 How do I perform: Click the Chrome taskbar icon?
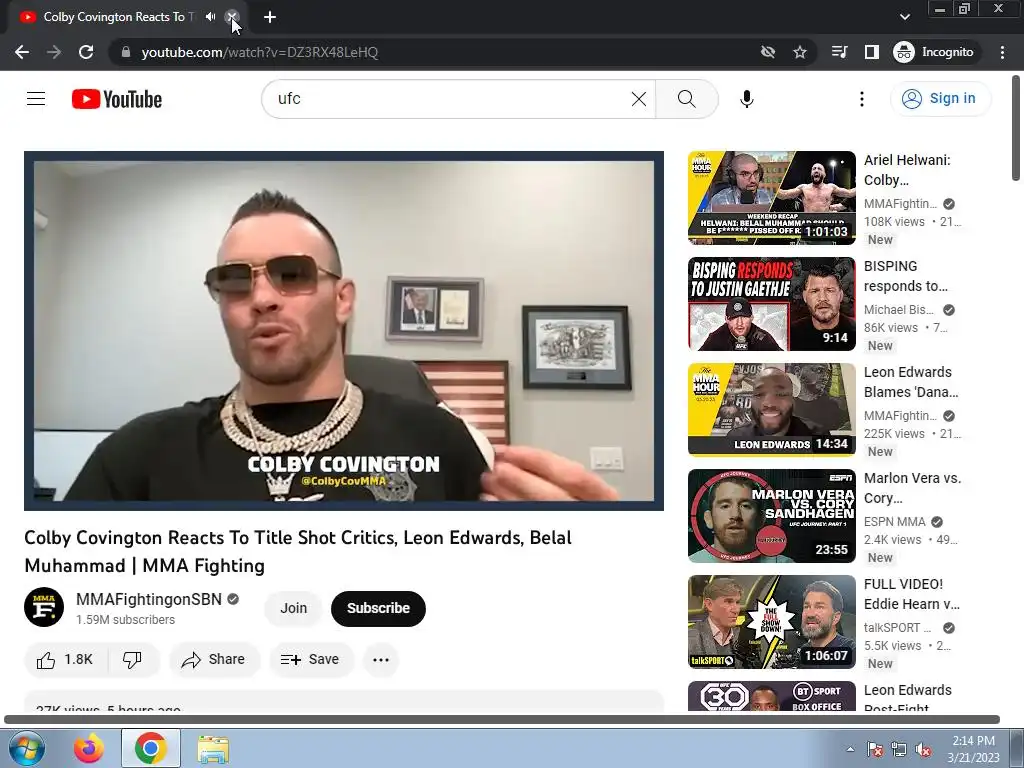coord(151,748)
